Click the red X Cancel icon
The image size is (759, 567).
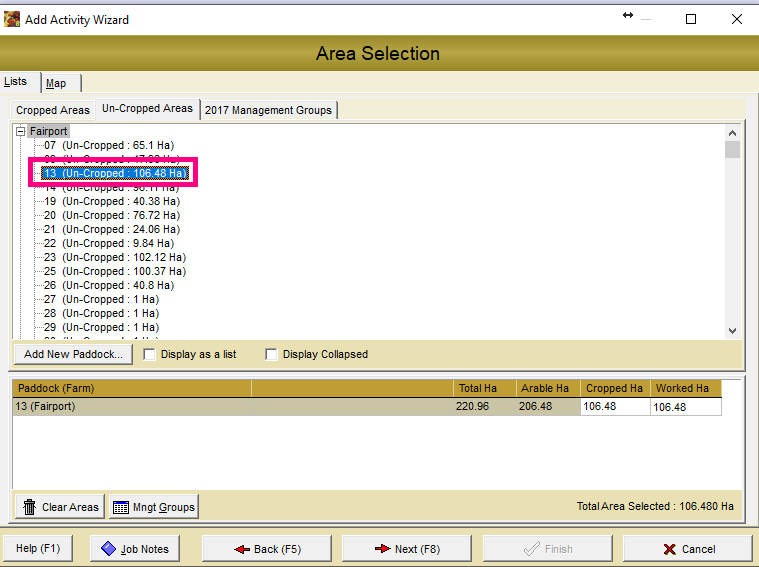[668, 549]
